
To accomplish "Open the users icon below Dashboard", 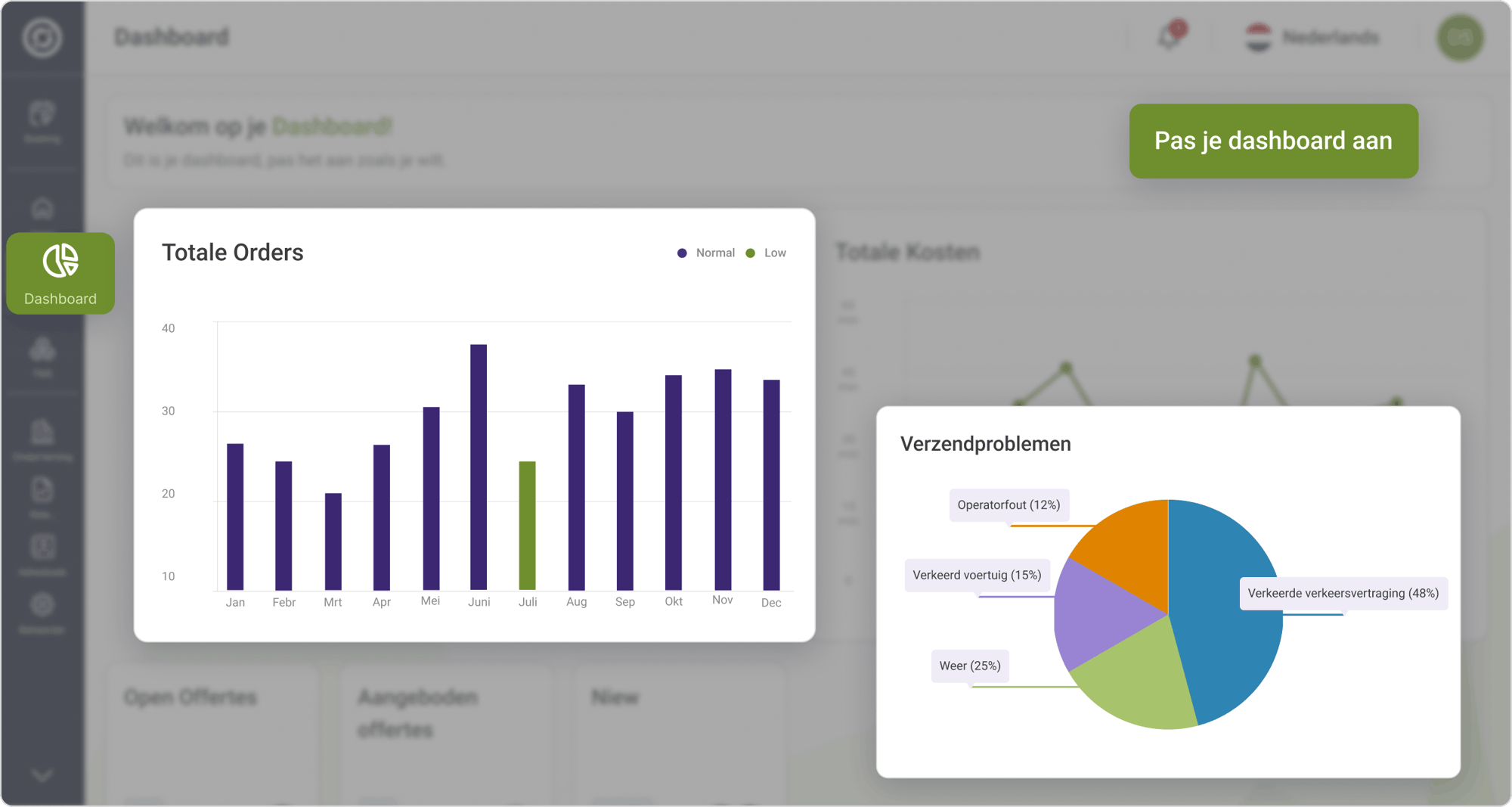I will [x=43, y=350].
